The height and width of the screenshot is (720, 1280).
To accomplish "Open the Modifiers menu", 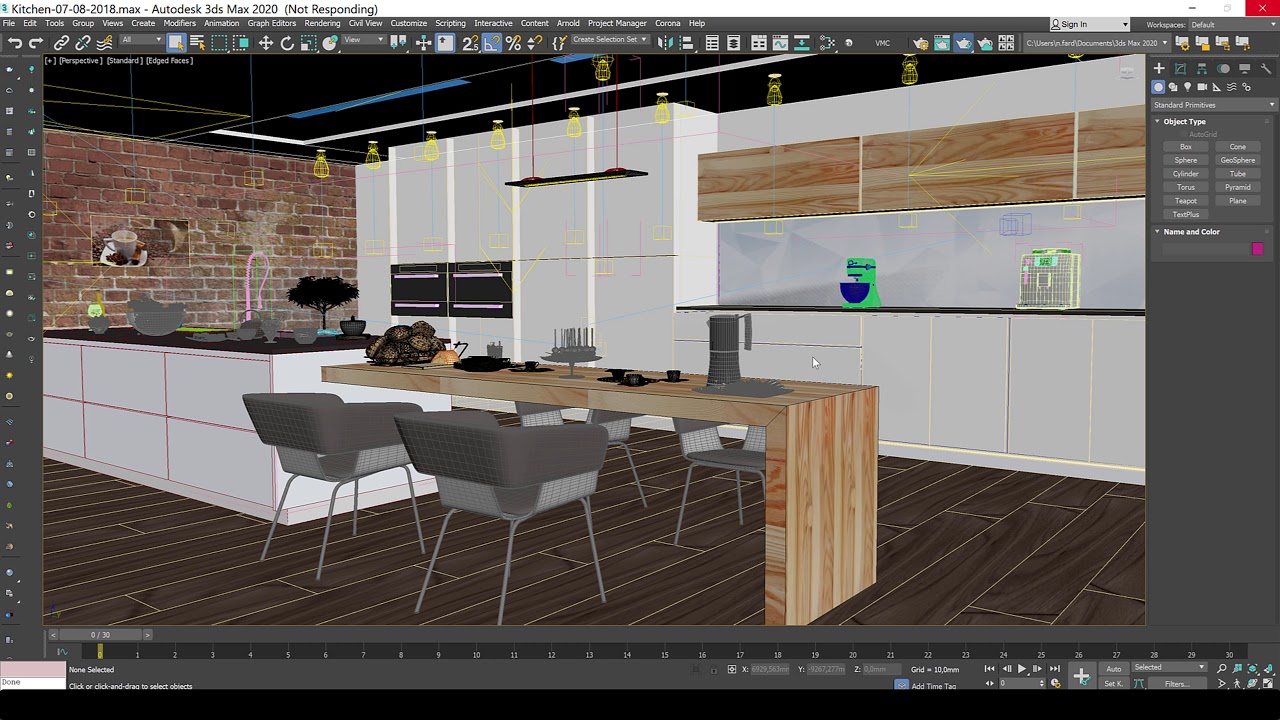I will click(179, 23).
